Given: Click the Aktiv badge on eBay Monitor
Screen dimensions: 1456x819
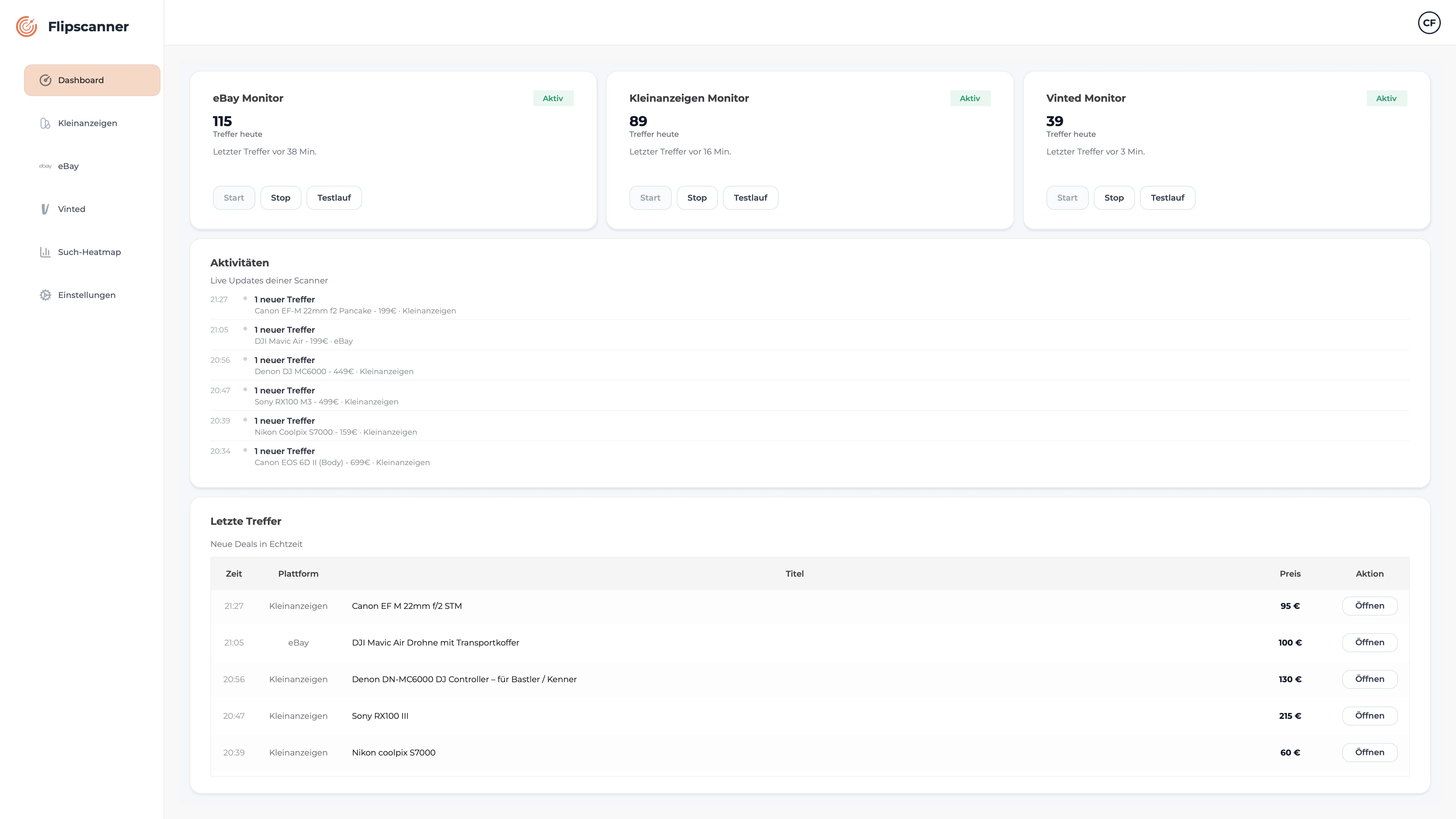Looking at the screenshot, I should pyautogui.click(x=553, y=98).
